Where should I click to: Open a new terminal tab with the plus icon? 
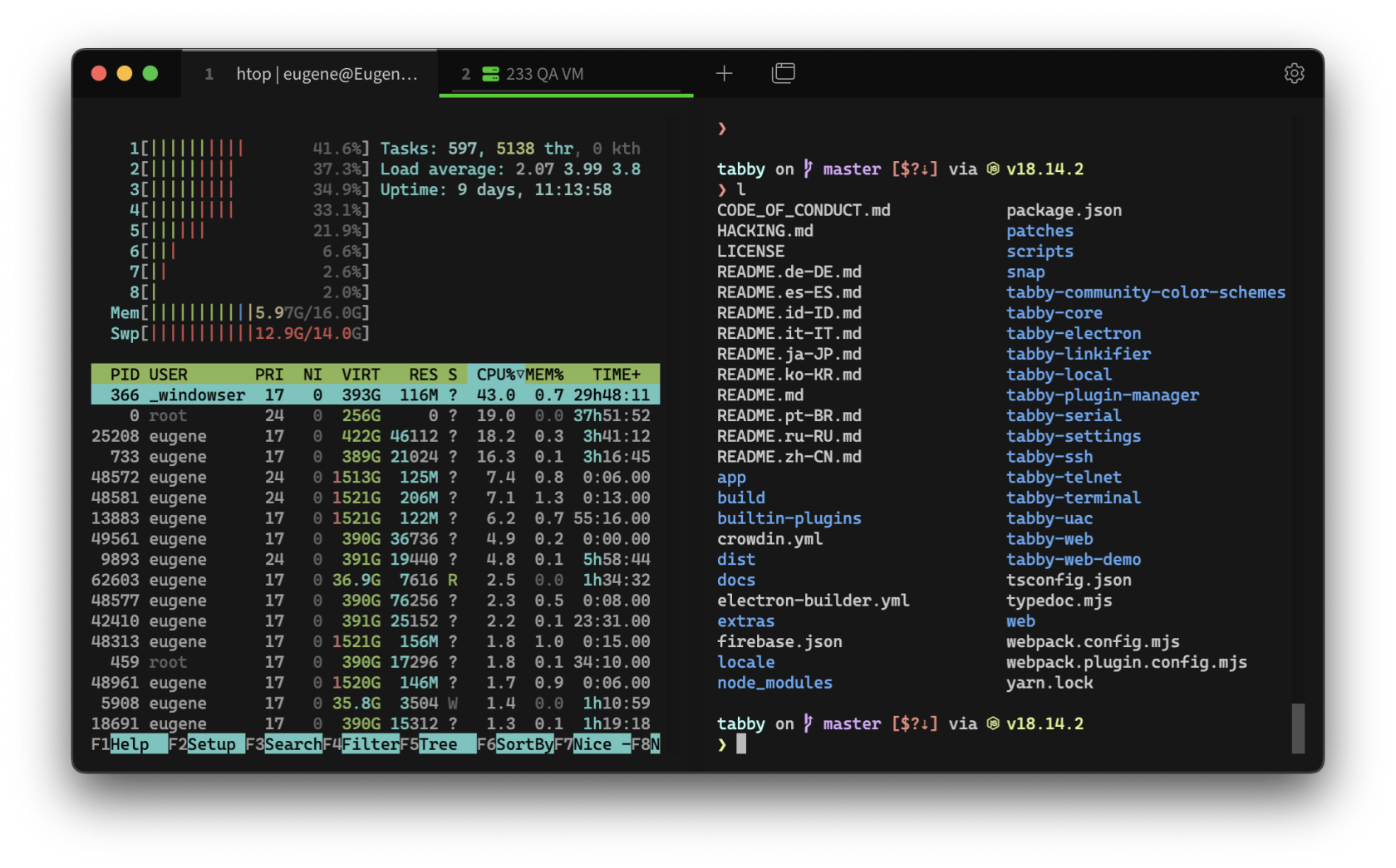[724, 74]
